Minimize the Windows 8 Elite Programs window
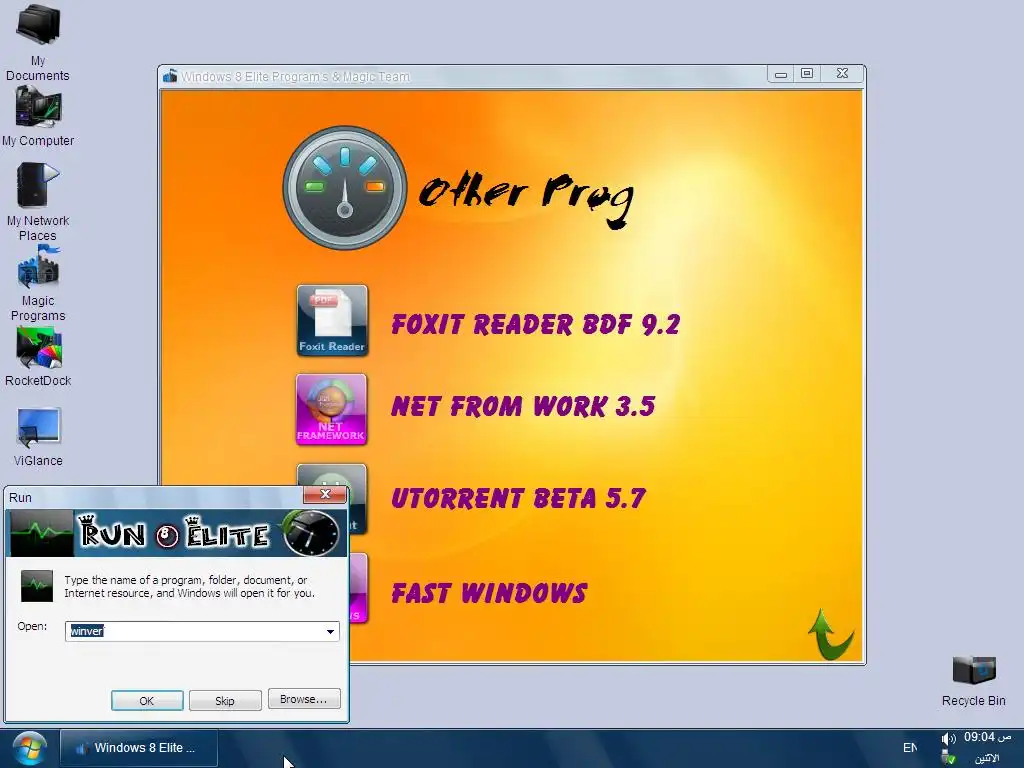Viewport: 1024px width, 768px height. (x=780, y=74)
